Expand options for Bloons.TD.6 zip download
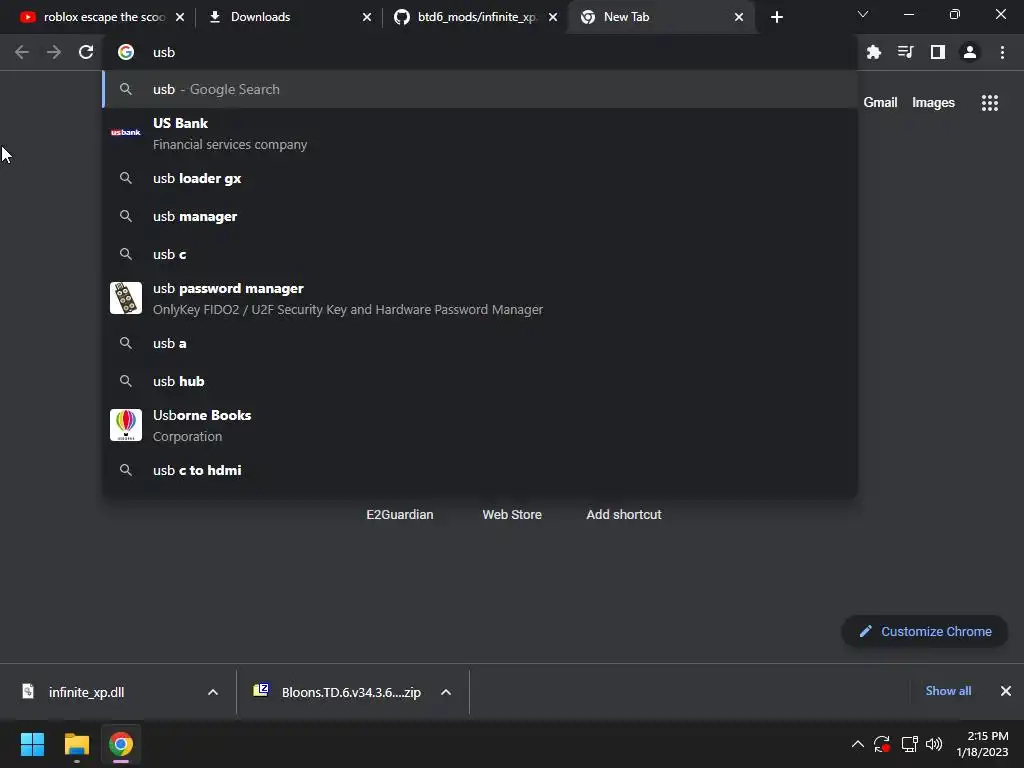The height and width of the screenshot is (768, 1024). point(446,692)
